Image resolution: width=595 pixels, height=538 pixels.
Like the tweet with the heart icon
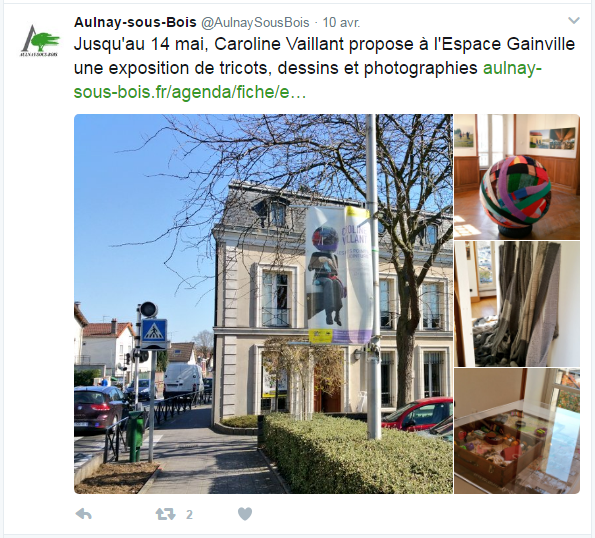(245, 514)
